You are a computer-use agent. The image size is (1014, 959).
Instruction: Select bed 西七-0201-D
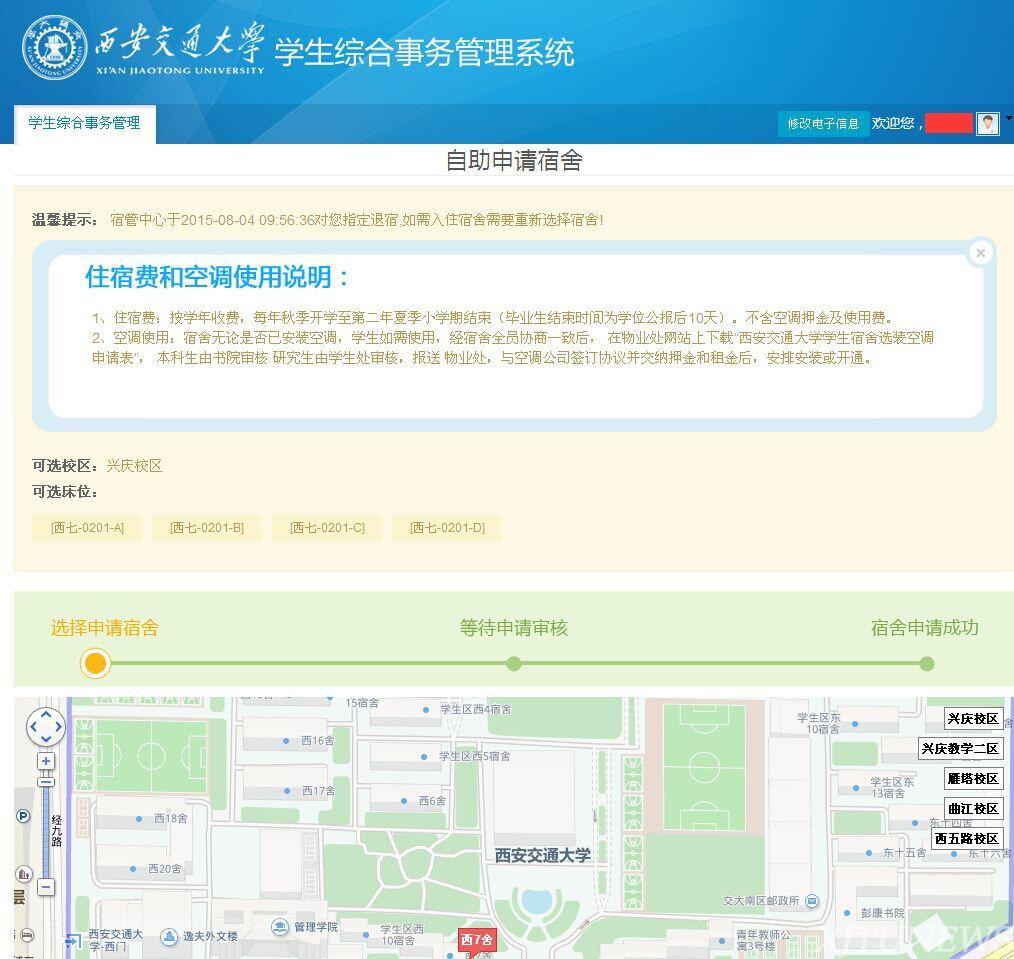coord(447,528)
